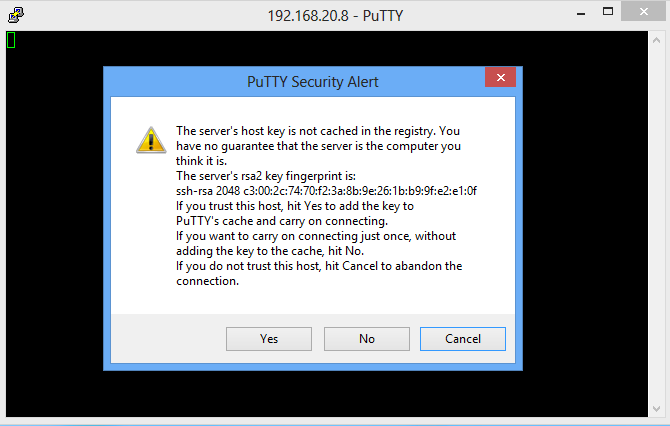This screenshot has height=426, width=670.
Task: Accept the host key with Yes
Action: point(269,339)
